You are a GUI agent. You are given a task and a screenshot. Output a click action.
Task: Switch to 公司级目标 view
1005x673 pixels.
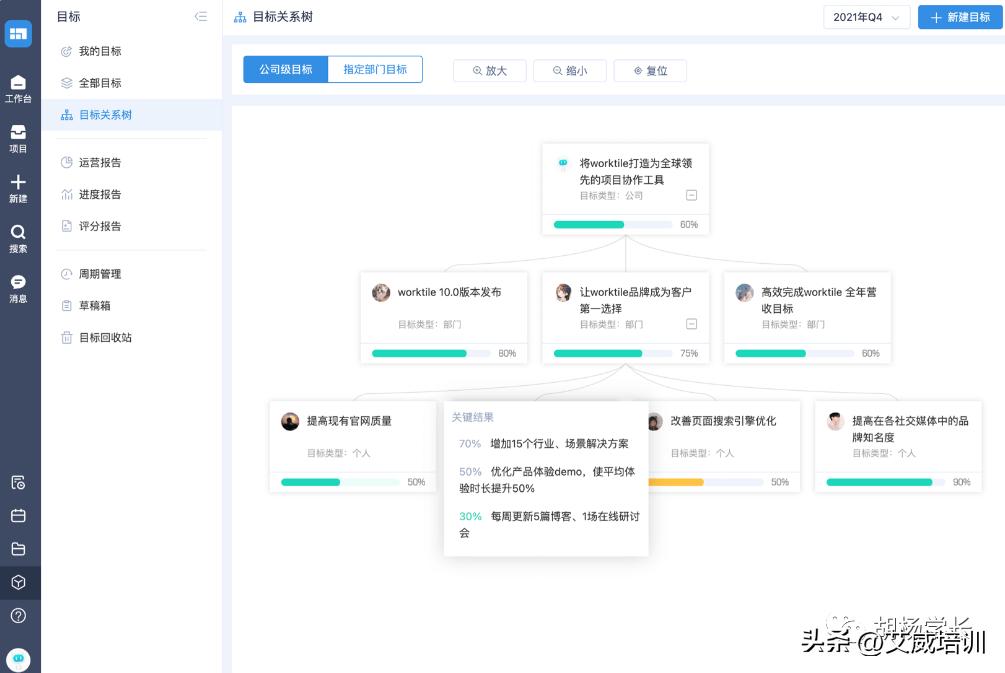[286, 70]
